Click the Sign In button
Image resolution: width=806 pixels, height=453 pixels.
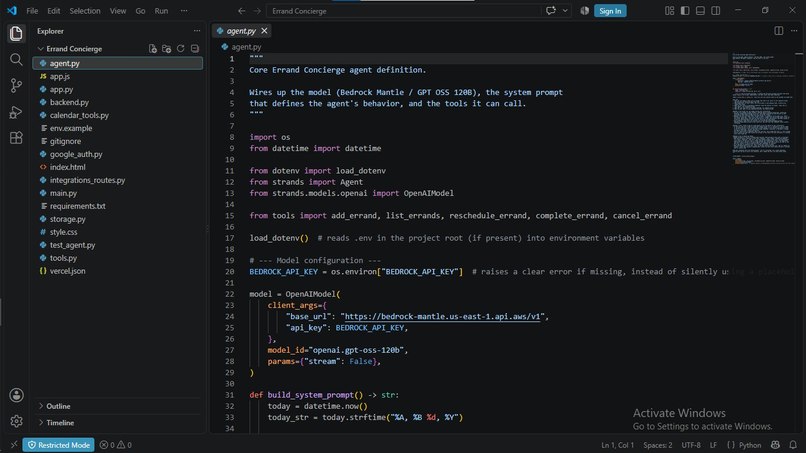tap(610, 11)
